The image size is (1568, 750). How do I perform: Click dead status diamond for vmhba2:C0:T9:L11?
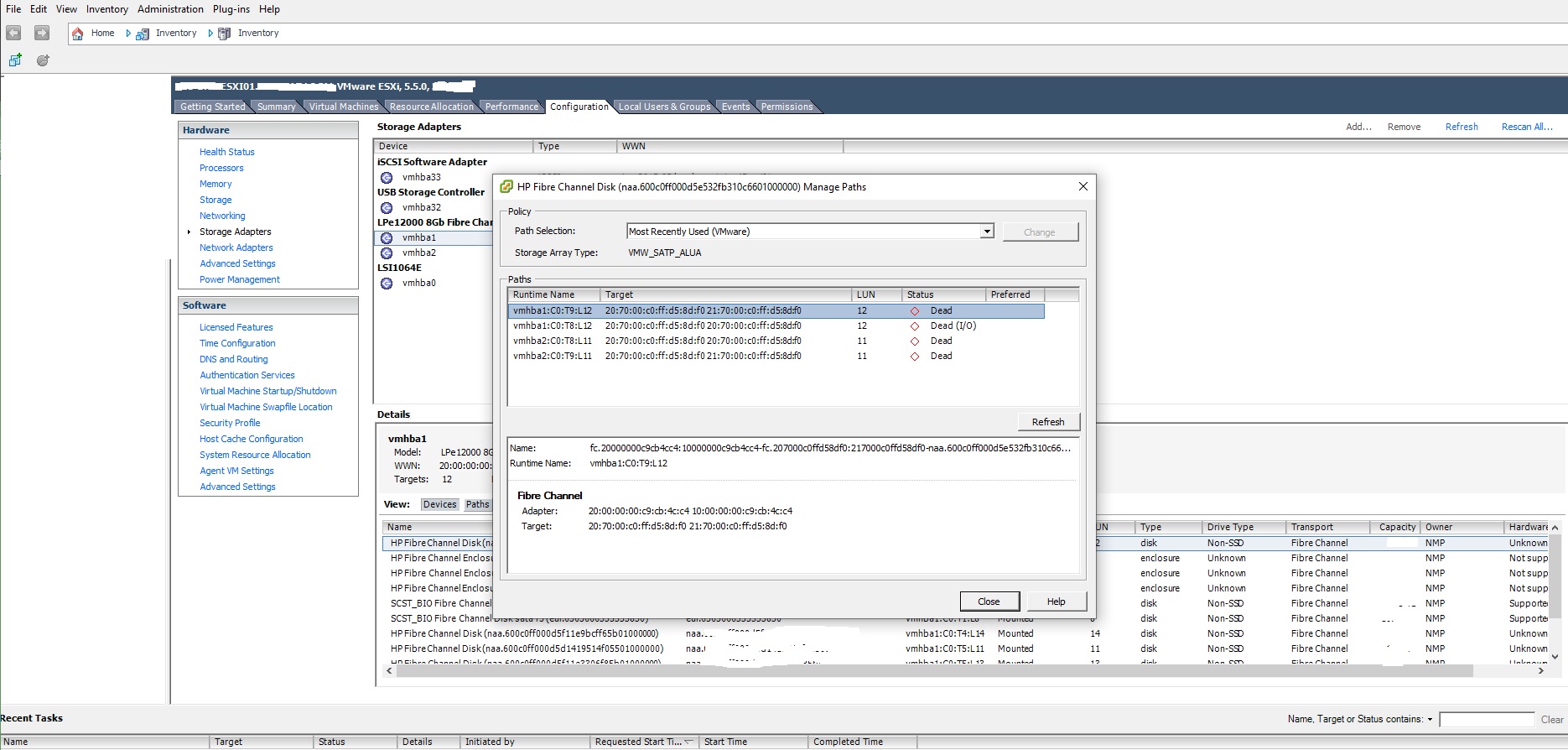click(915, 356)
